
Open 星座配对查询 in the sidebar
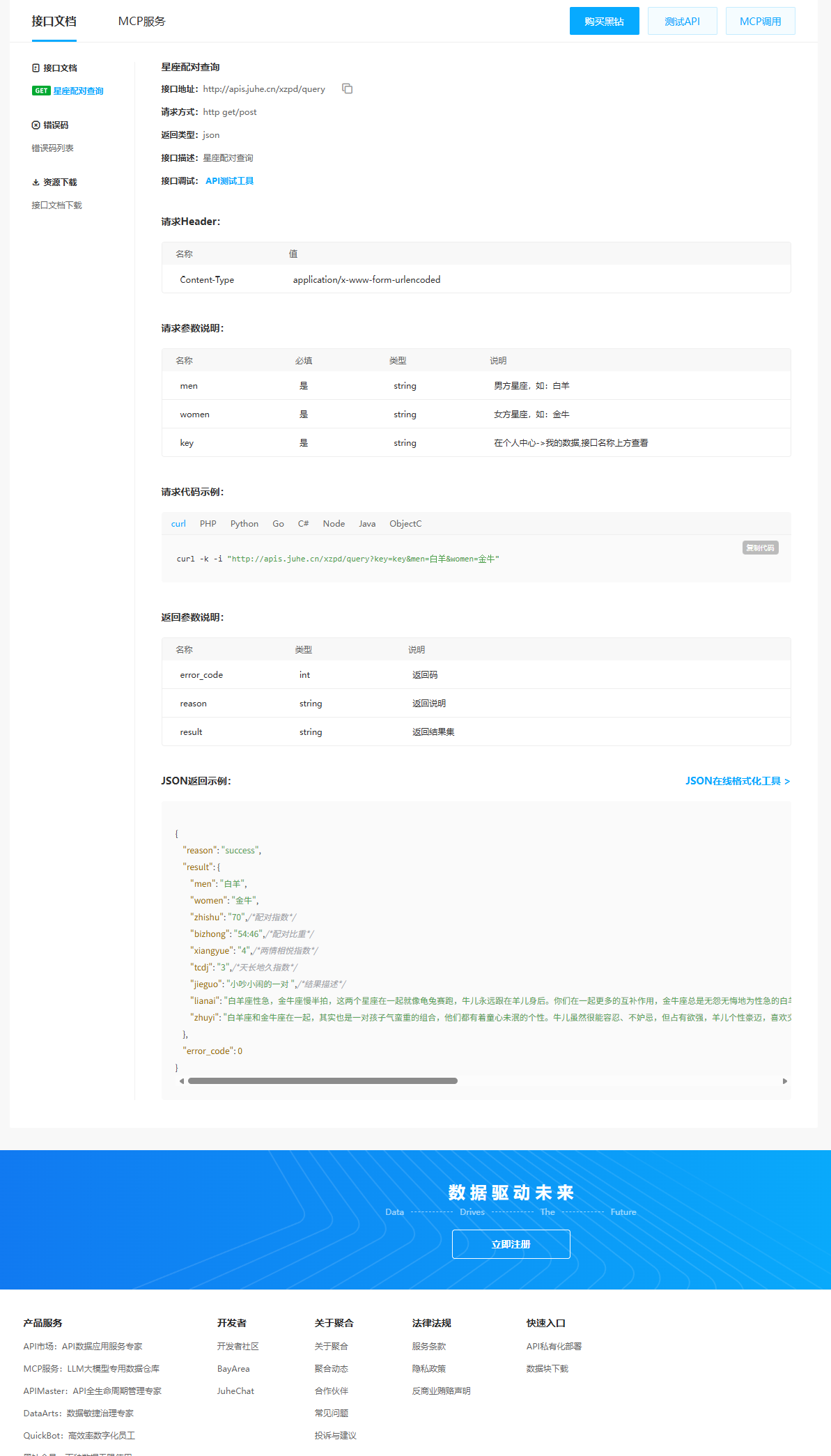click(78, 91)
